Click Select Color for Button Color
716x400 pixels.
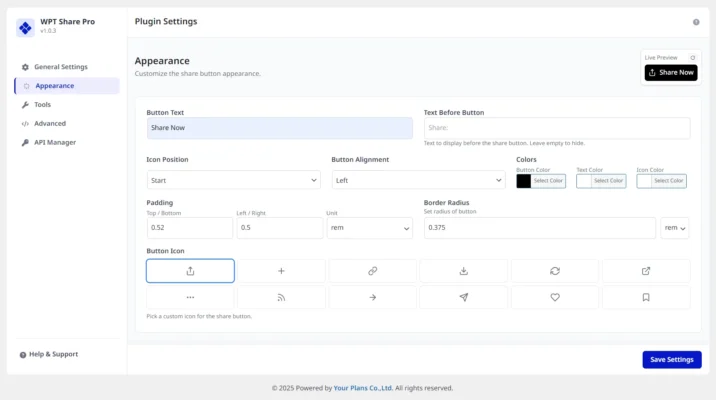[x=548, y=181]
